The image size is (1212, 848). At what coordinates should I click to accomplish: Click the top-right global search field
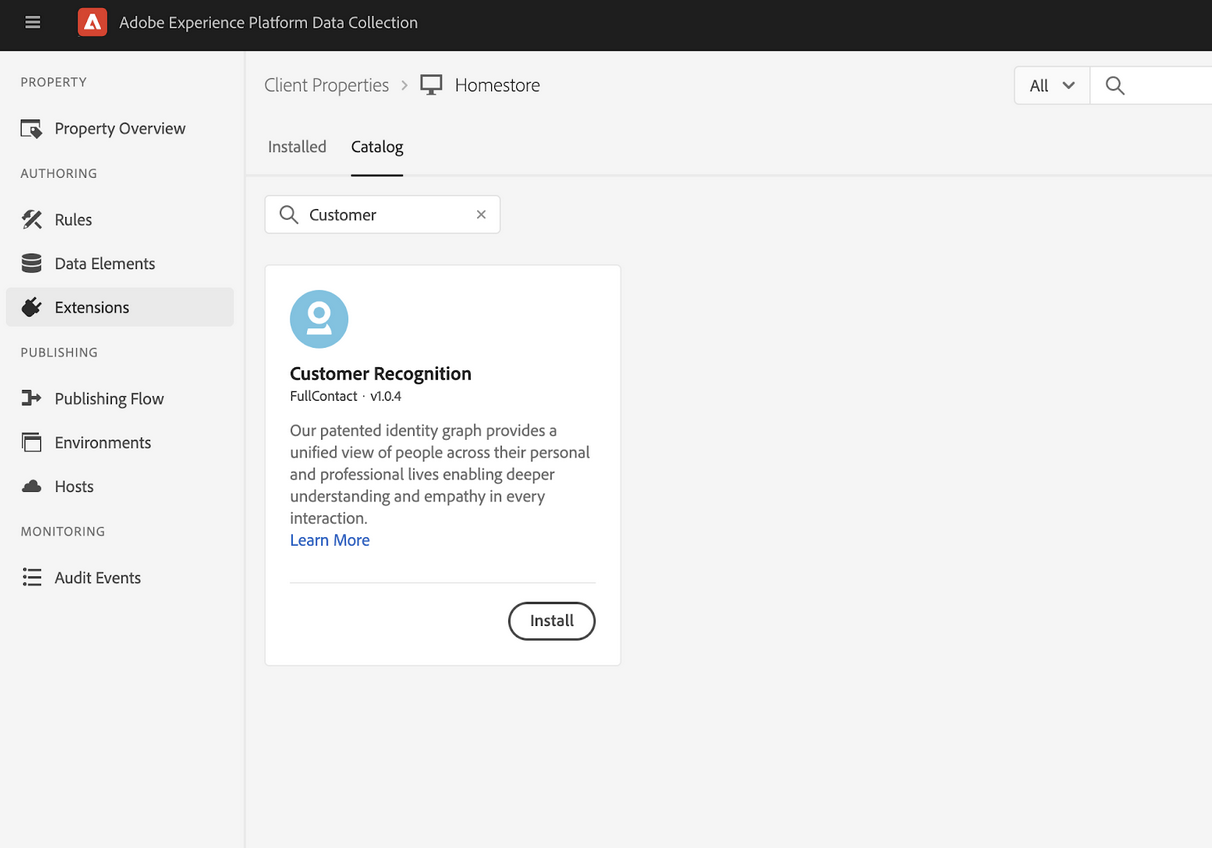(x=1151, y=85)
